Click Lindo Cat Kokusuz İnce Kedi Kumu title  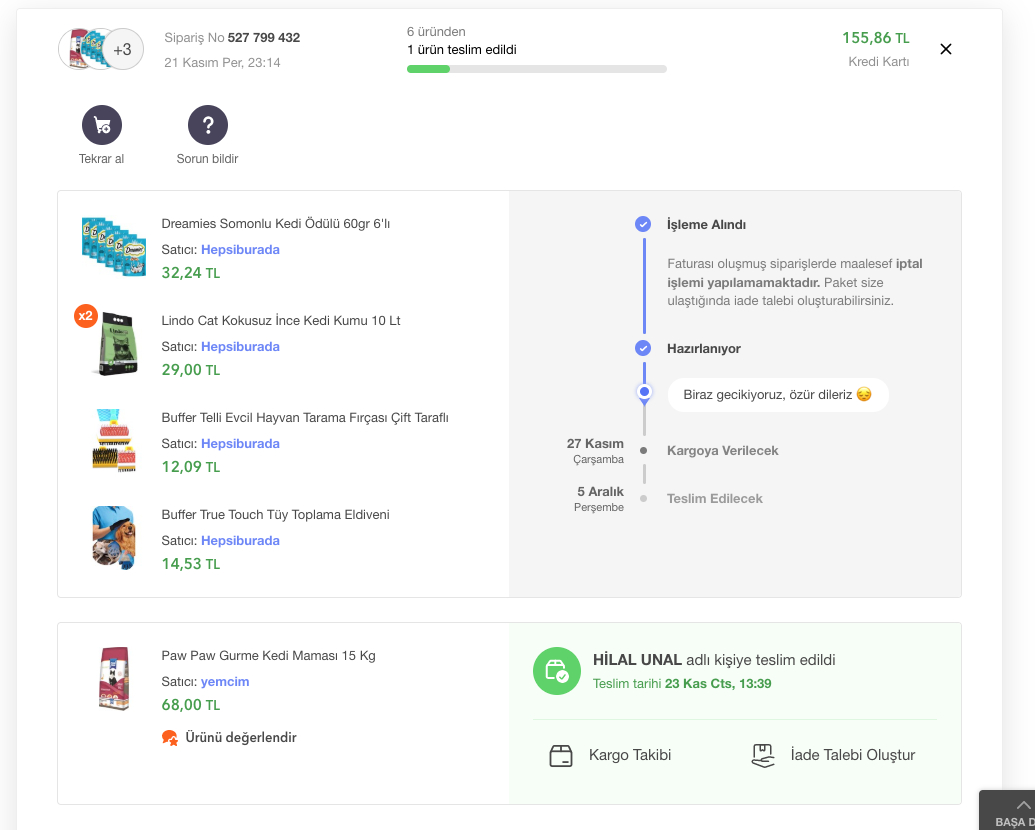[281, 321]
